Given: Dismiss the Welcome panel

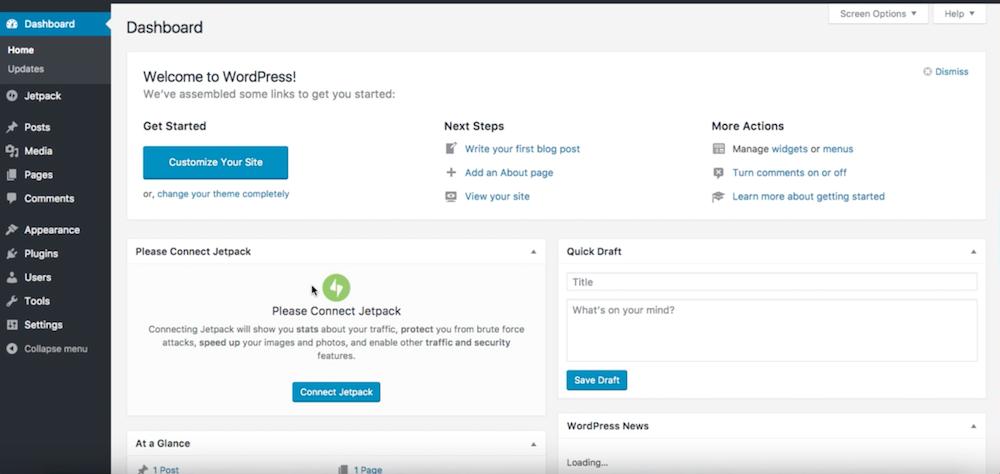Looking at the screenshot, I should pos(946,71).
